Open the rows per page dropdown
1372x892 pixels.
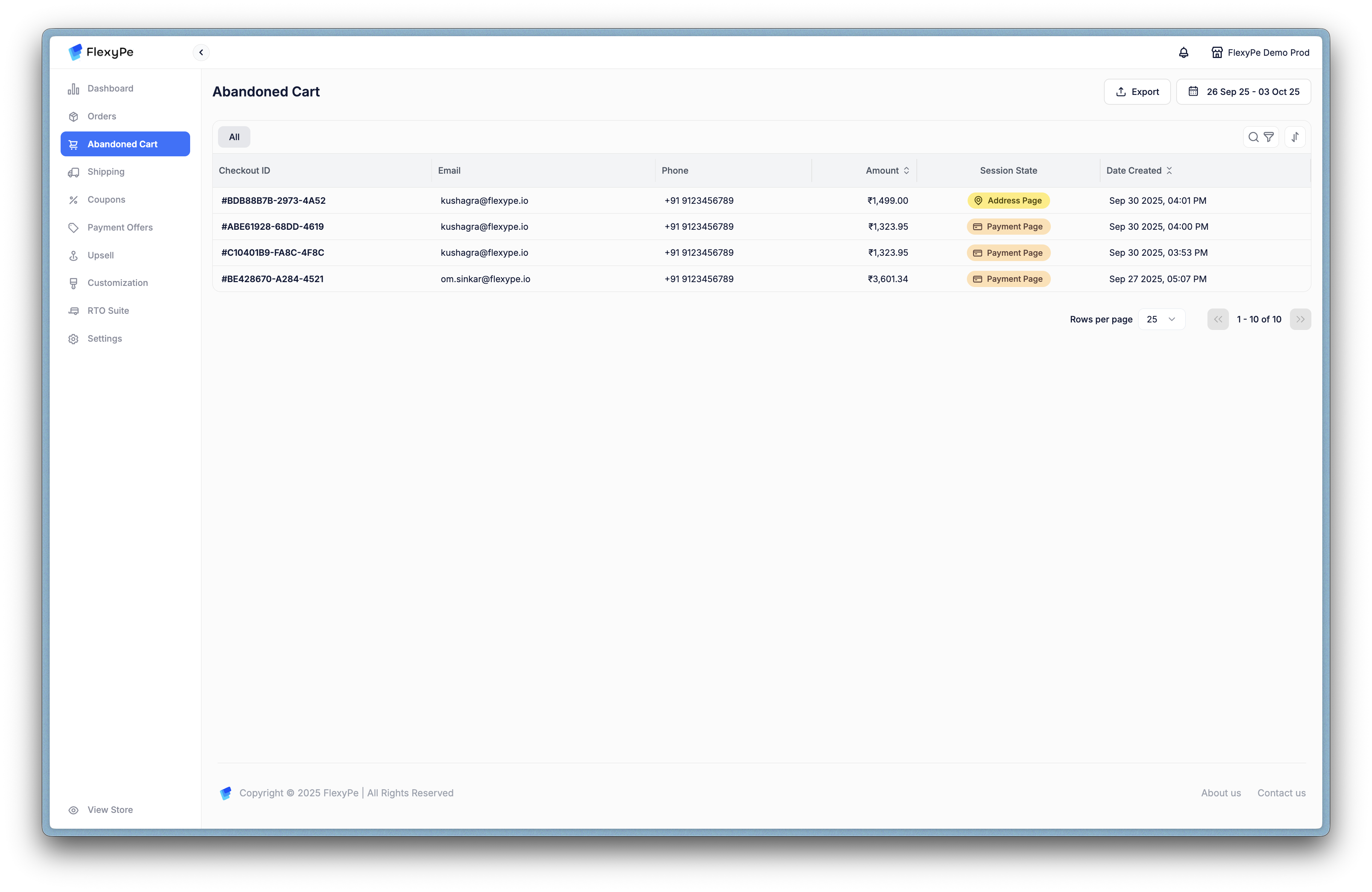(1161, 319)
